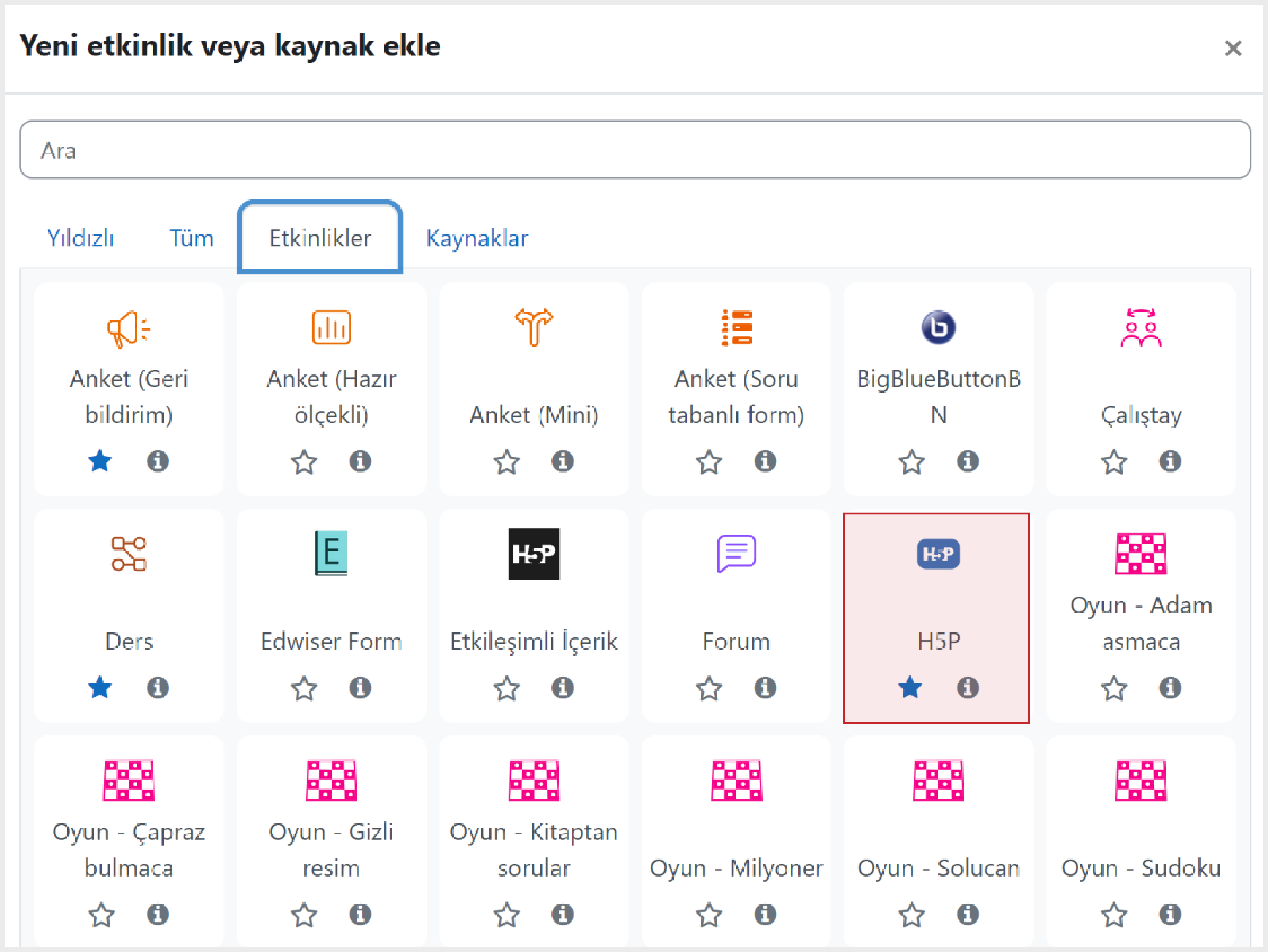
Task: Click the Edwiser Form label
Action: point(331,641)
